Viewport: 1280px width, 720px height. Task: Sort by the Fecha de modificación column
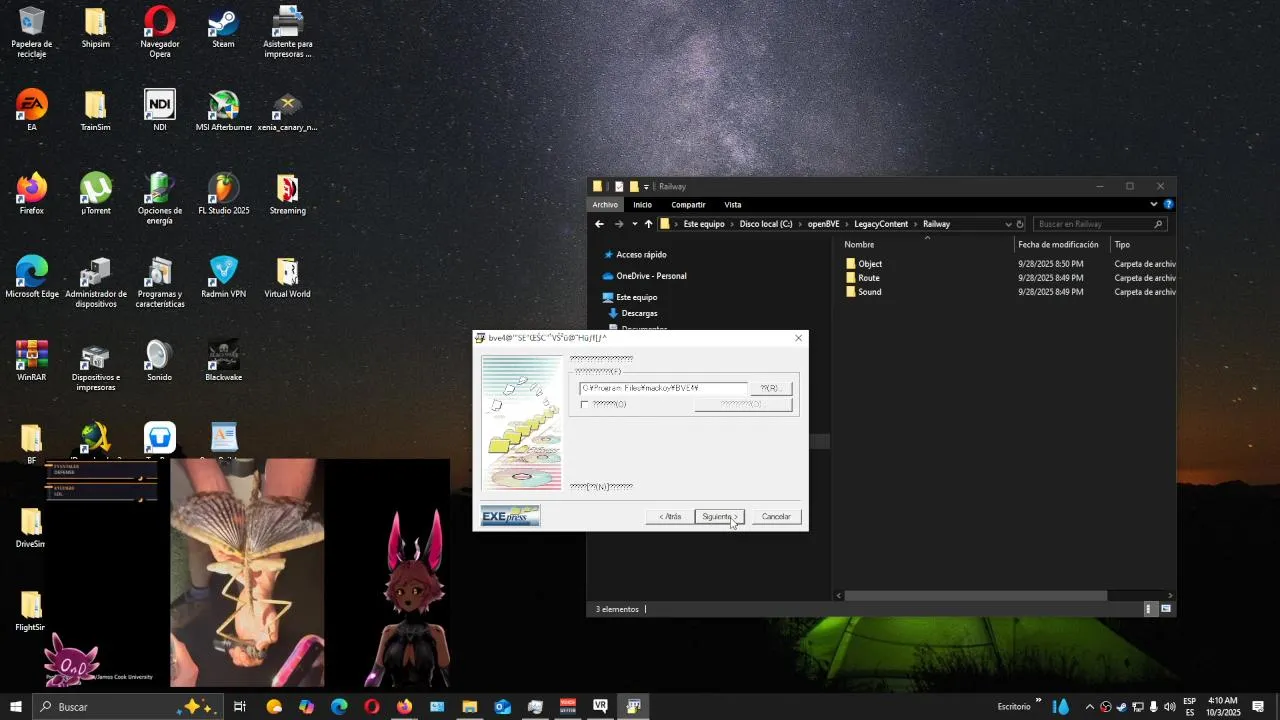(x=1058, y=245)
